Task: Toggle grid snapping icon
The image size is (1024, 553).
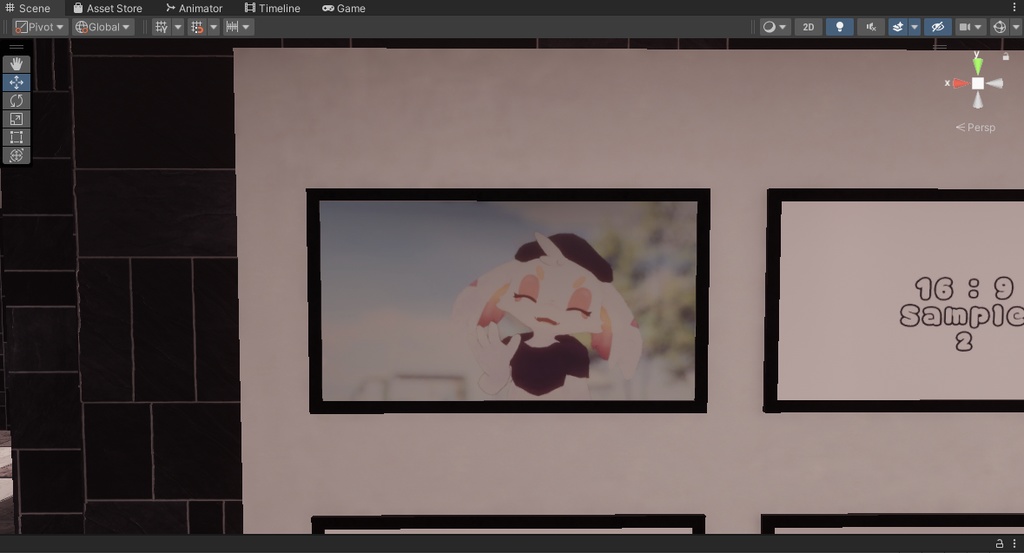Action: [x=197, y=27]
